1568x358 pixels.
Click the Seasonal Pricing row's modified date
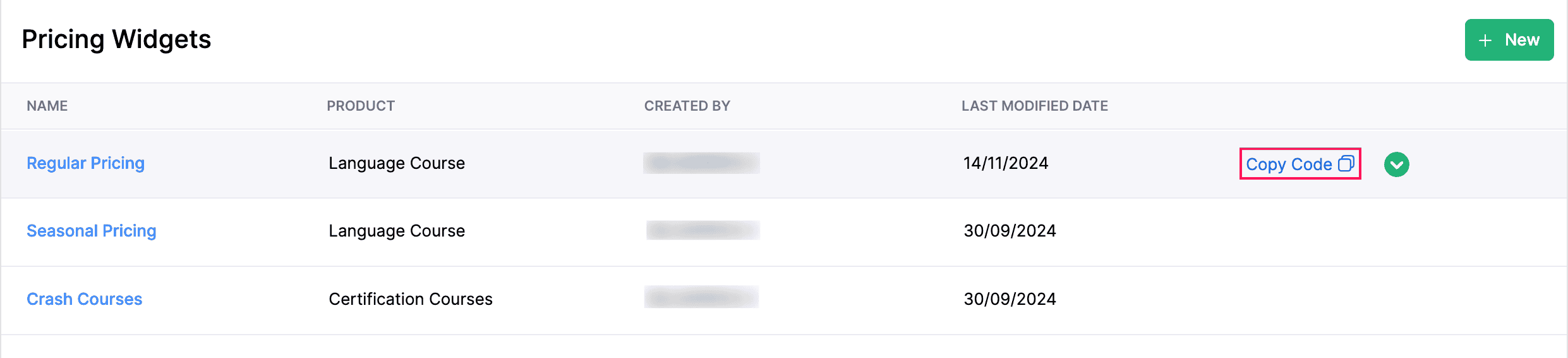click(x=1010, y=231)
